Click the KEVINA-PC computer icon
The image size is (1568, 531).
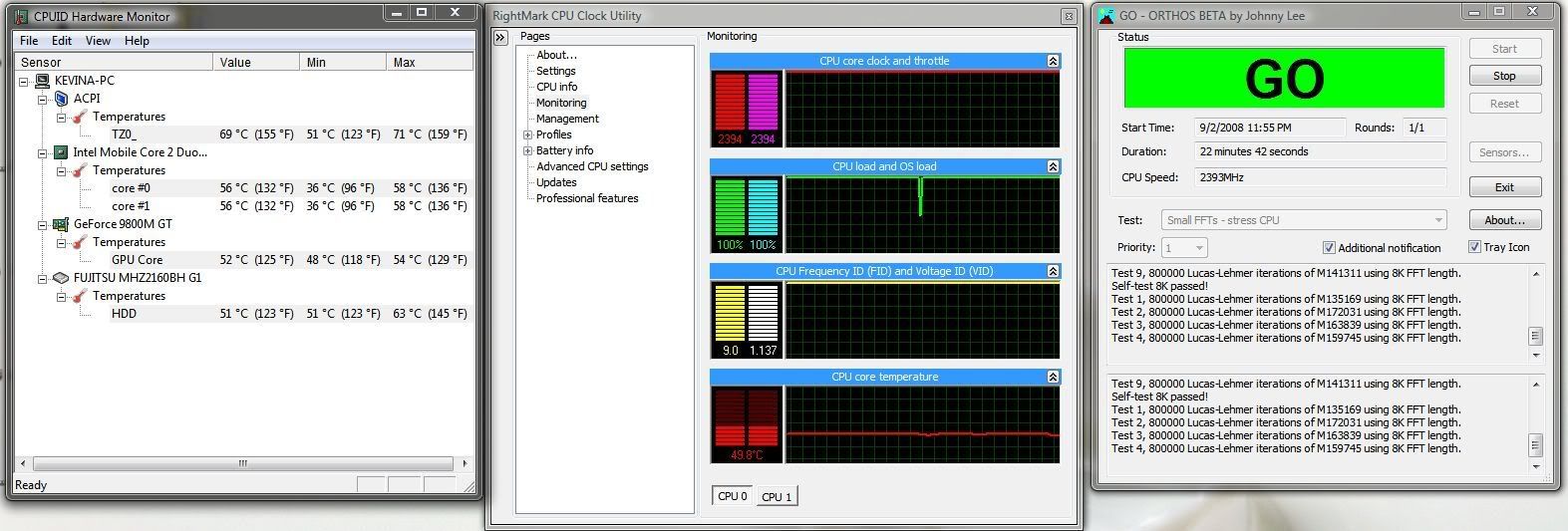point(44,81)
